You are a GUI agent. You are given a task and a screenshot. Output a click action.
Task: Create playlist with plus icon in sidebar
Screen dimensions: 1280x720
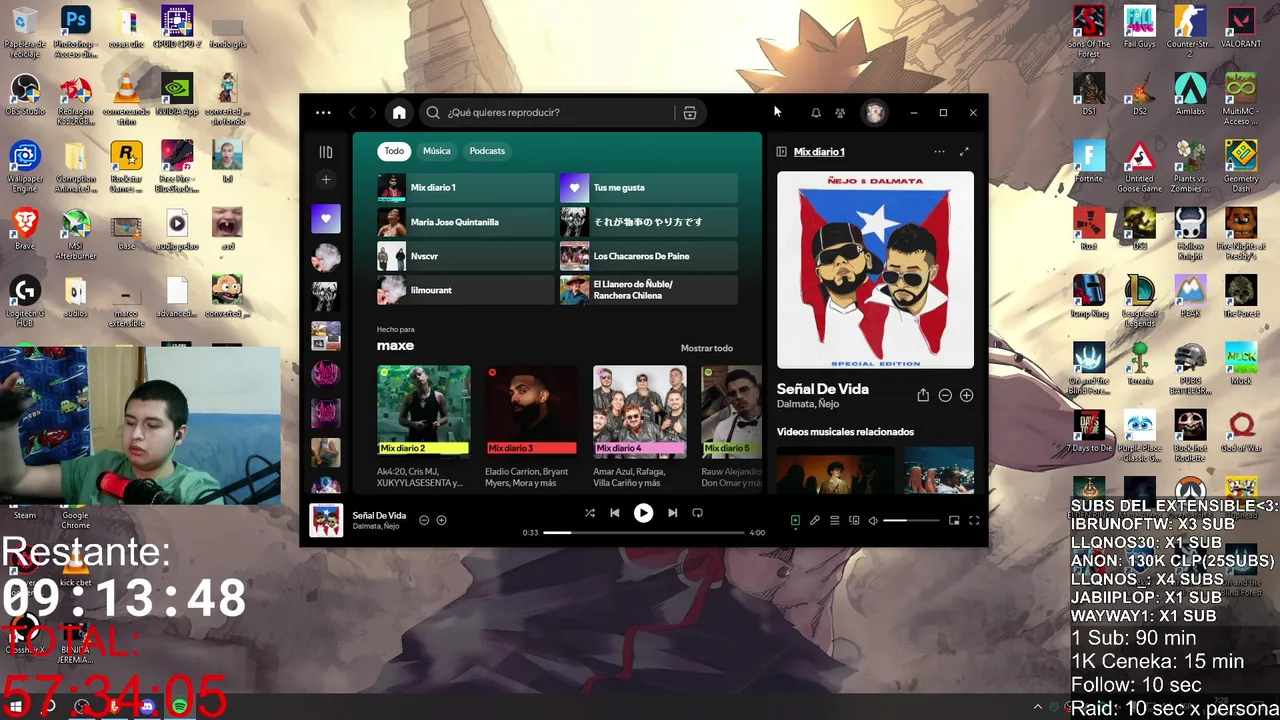[x=326, y=180]
